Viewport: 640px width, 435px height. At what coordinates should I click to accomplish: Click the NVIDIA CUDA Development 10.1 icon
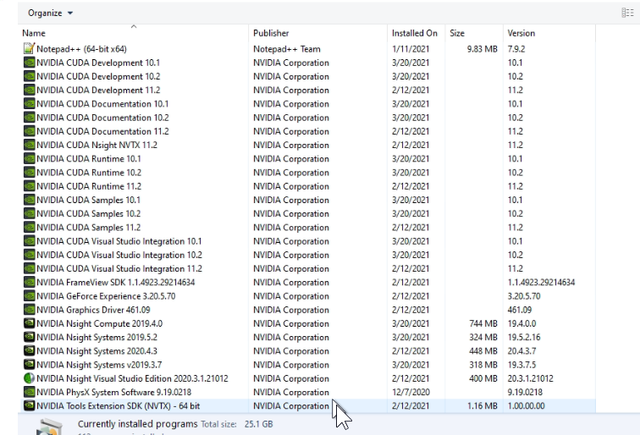[29, 62]
